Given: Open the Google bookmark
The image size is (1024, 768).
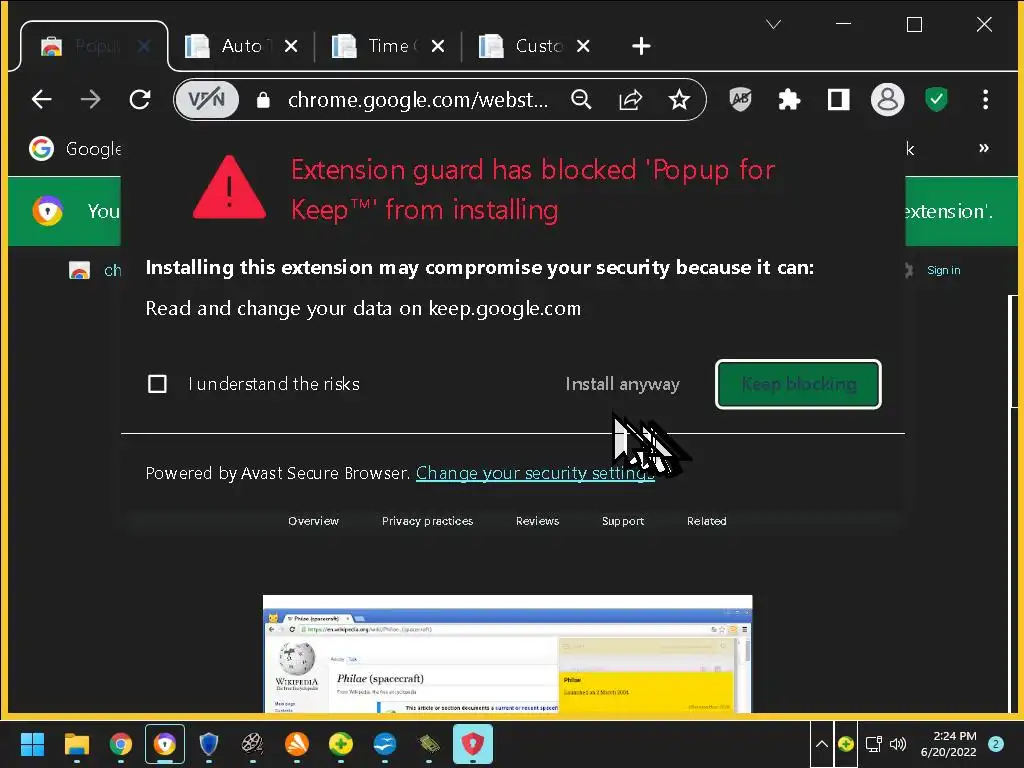Looking at the screenshot, I should [75, 149].
